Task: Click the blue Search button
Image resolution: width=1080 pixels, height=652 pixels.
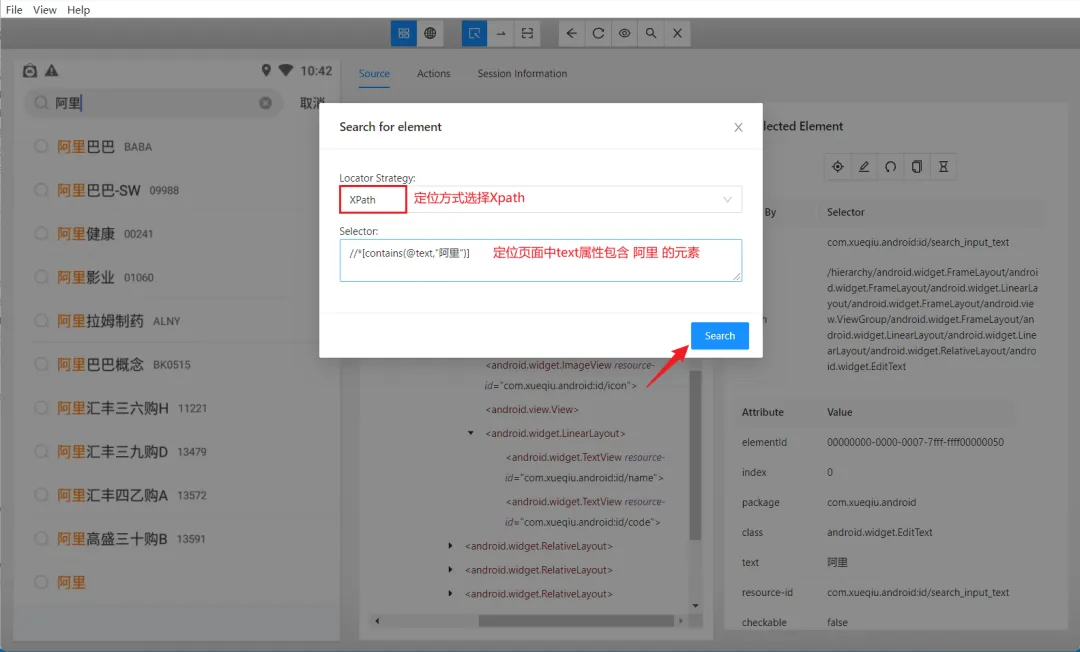Action: pyautogui.click(x=720, y=335)
